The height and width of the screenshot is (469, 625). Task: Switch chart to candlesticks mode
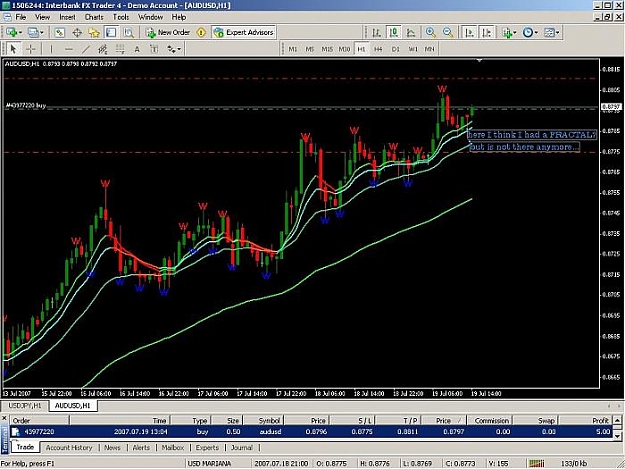394,32
